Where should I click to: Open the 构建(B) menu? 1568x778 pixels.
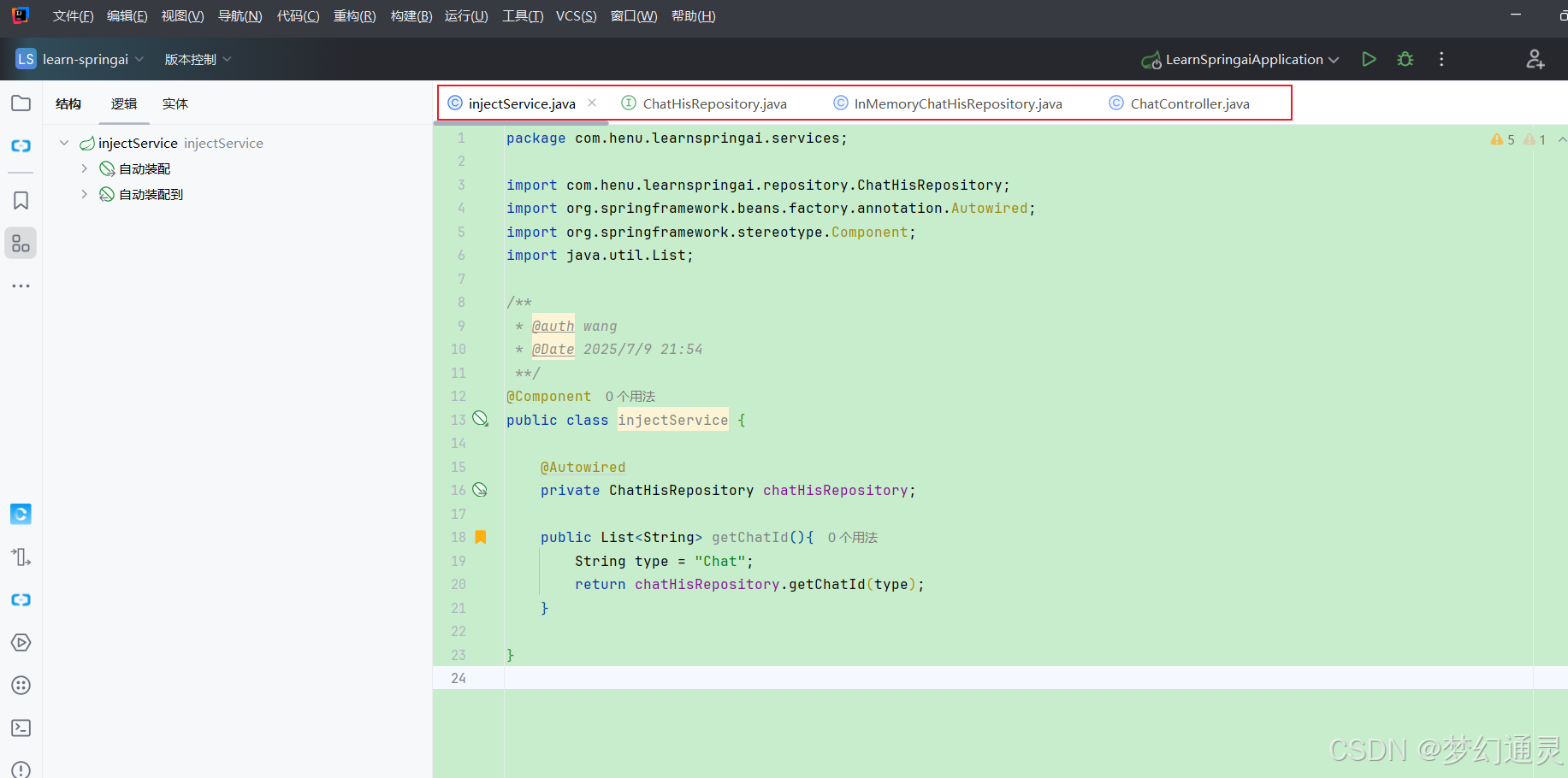(411, 16)
